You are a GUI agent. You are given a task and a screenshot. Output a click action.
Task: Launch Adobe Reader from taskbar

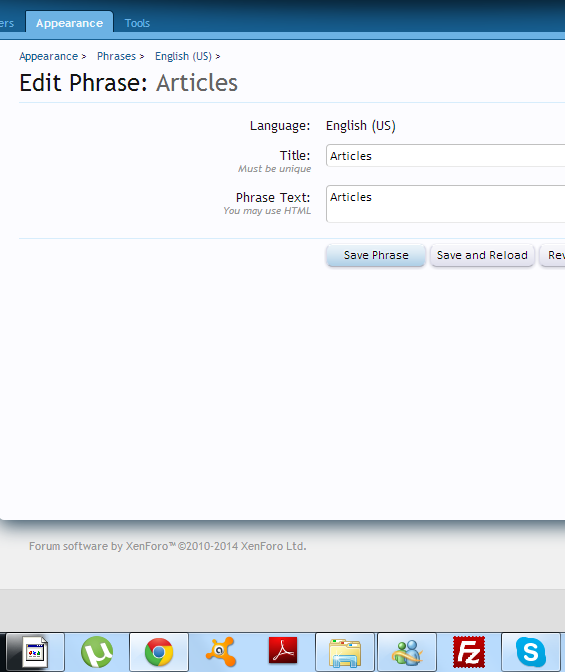[x=283, y=651]
